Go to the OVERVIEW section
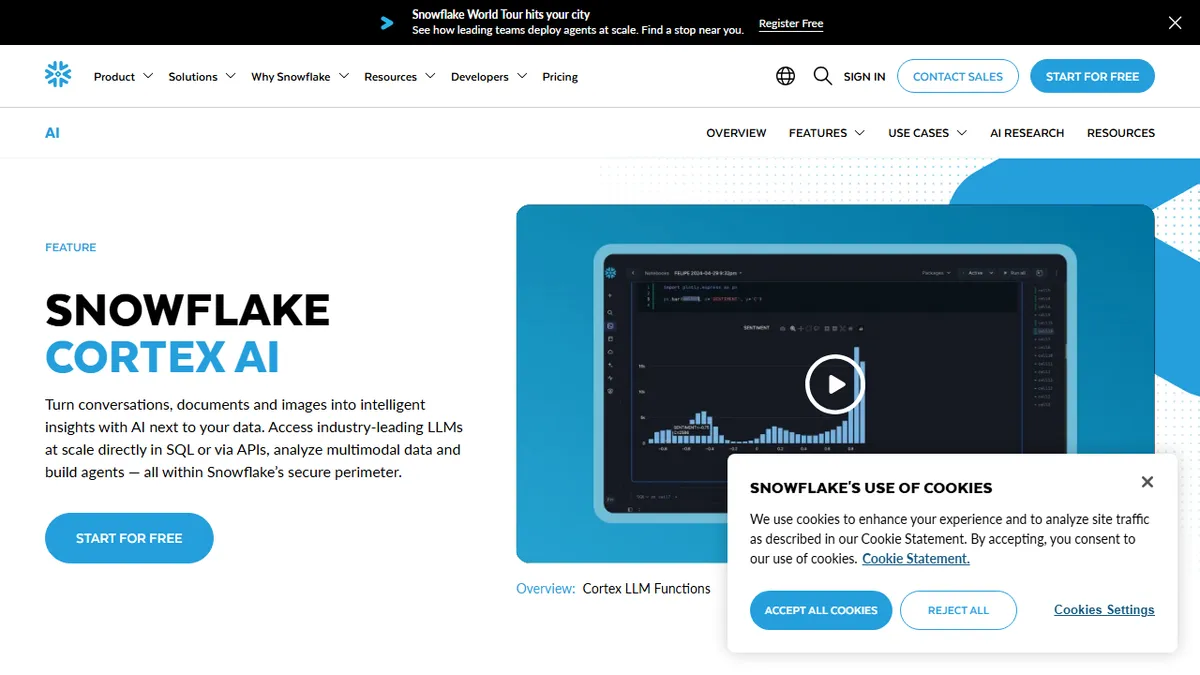The width and height of the screenshot is (1200, 675). (736, 132)
